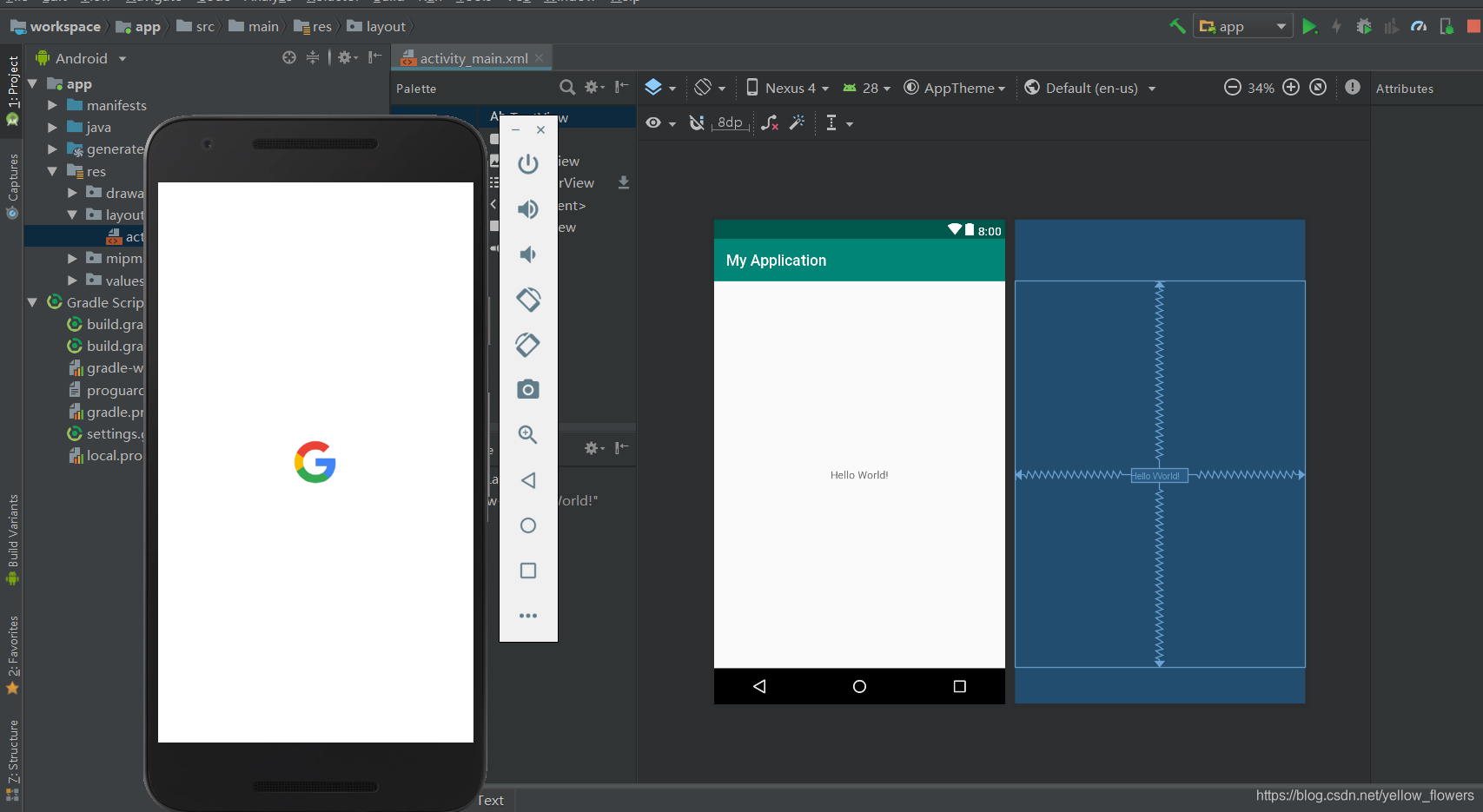Change API version 28 dropdown
The height and width of the screenshot is (812, 1483).
click(866, 88)
